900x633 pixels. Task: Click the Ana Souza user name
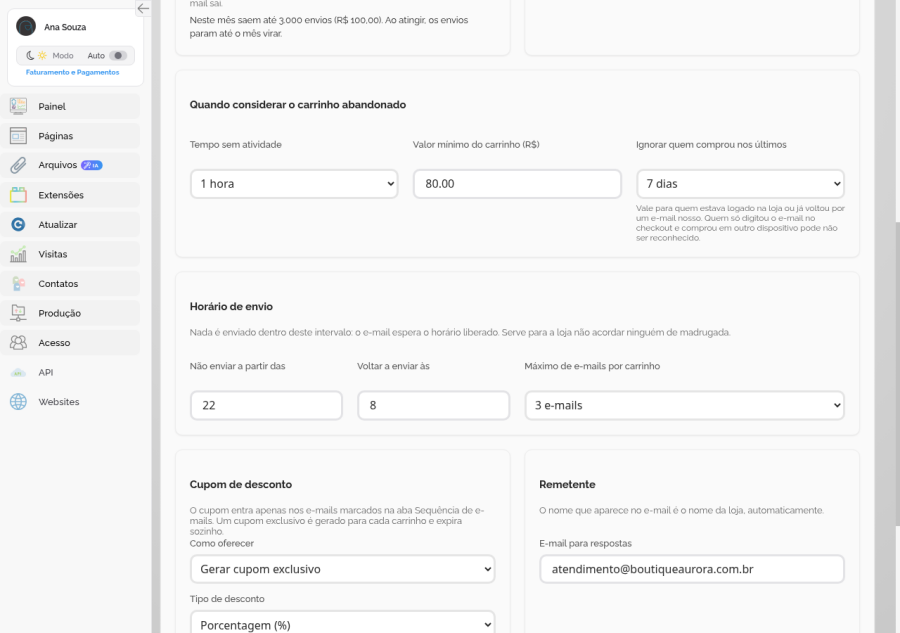pyautogui.click(x=65, y=27)
